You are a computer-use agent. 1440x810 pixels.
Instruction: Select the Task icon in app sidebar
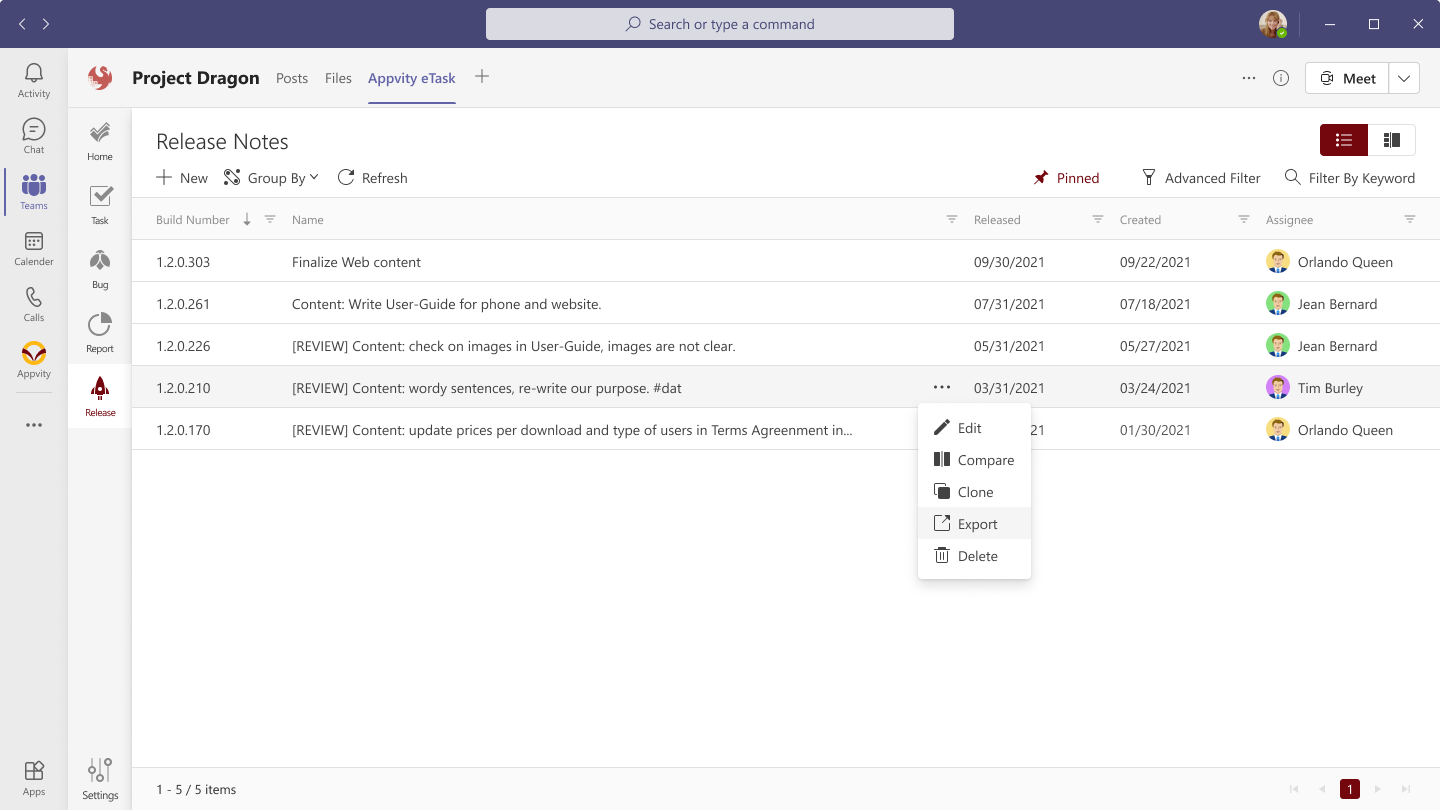pos(99,204)
